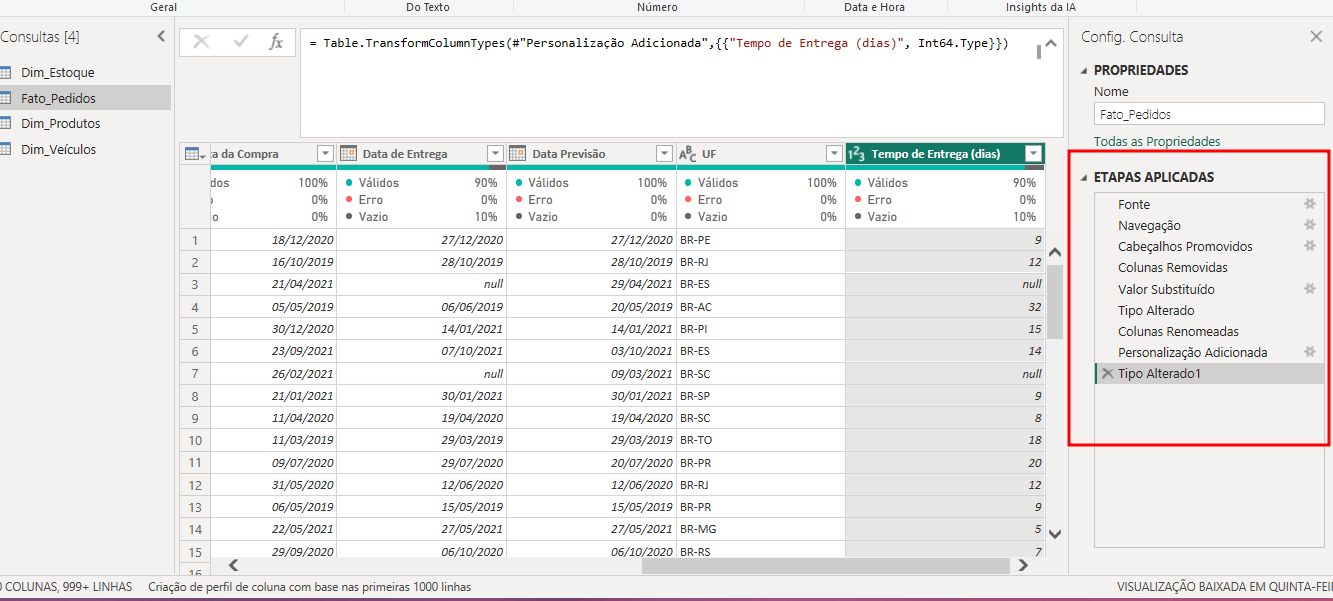Cancel the formula edit with the X icon
The image size is (1333, 601).
click(x=201, y=42)
